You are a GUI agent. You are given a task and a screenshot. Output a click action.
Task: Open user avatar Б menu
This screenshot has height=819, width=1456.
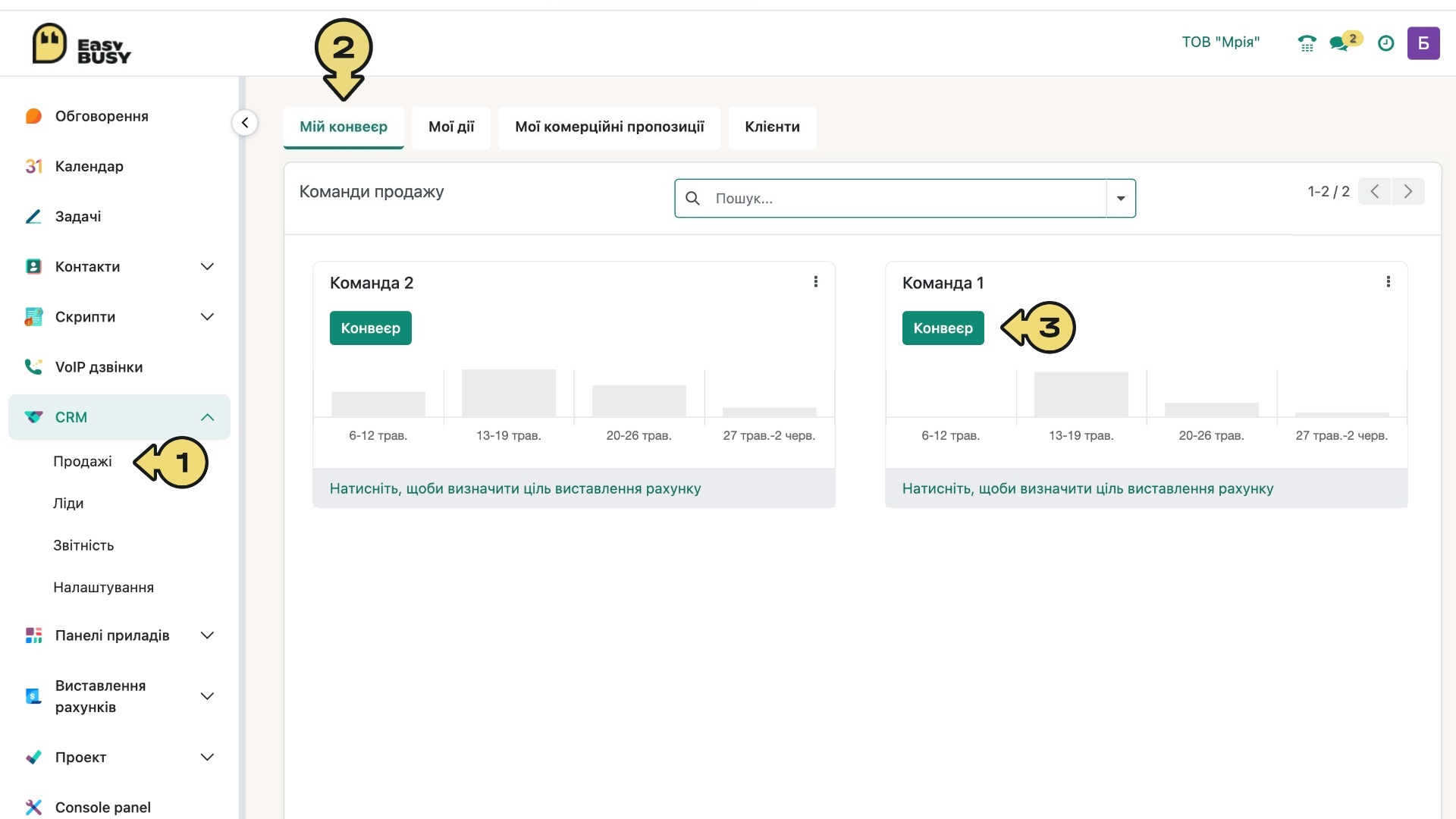(1423, 43)
